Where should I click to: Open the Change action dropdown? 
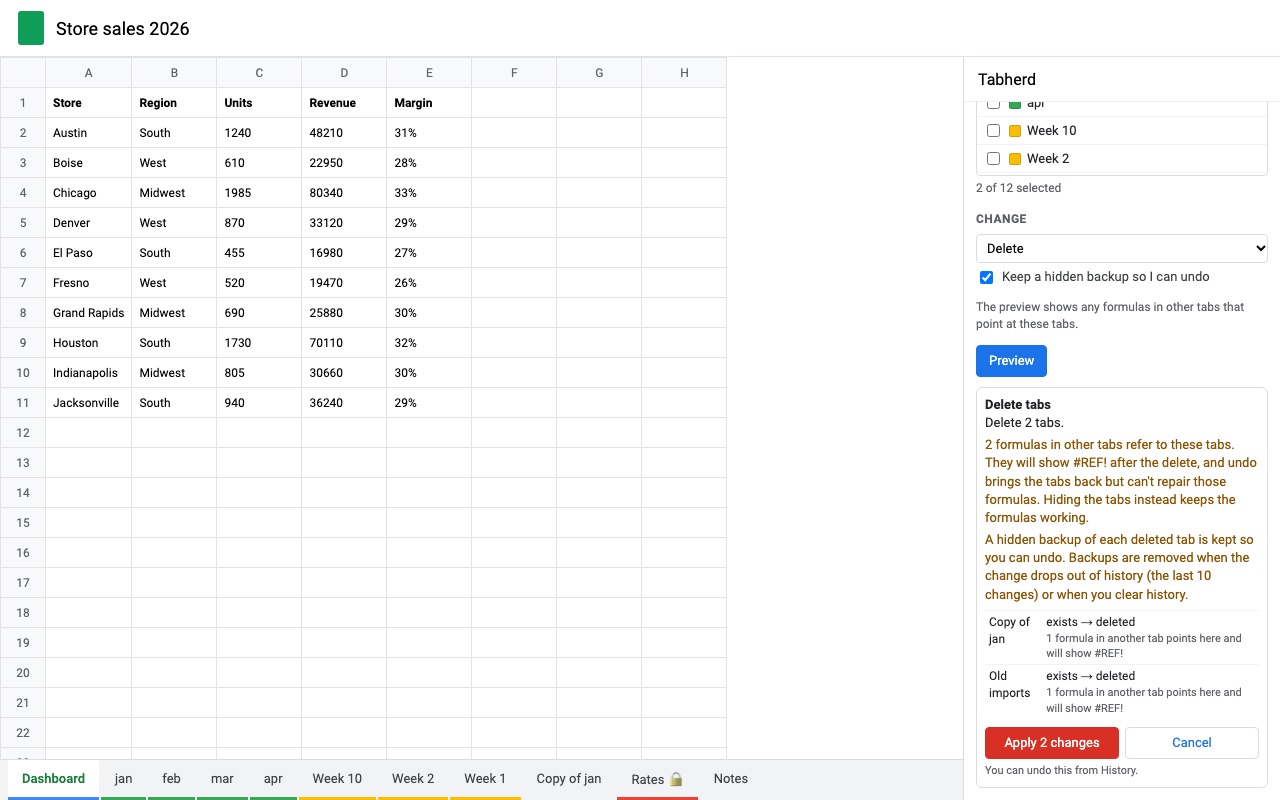tap(1121, 248)
